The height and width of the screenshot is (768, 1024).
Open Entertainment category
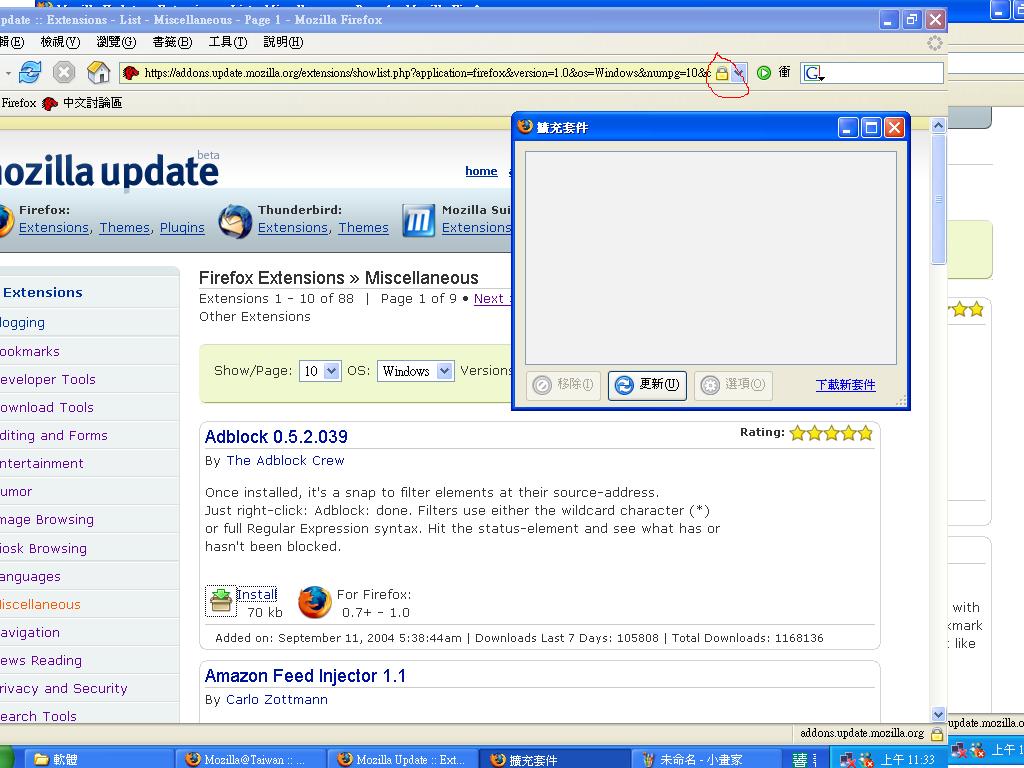pyautogui.click(x=42, y=464)
